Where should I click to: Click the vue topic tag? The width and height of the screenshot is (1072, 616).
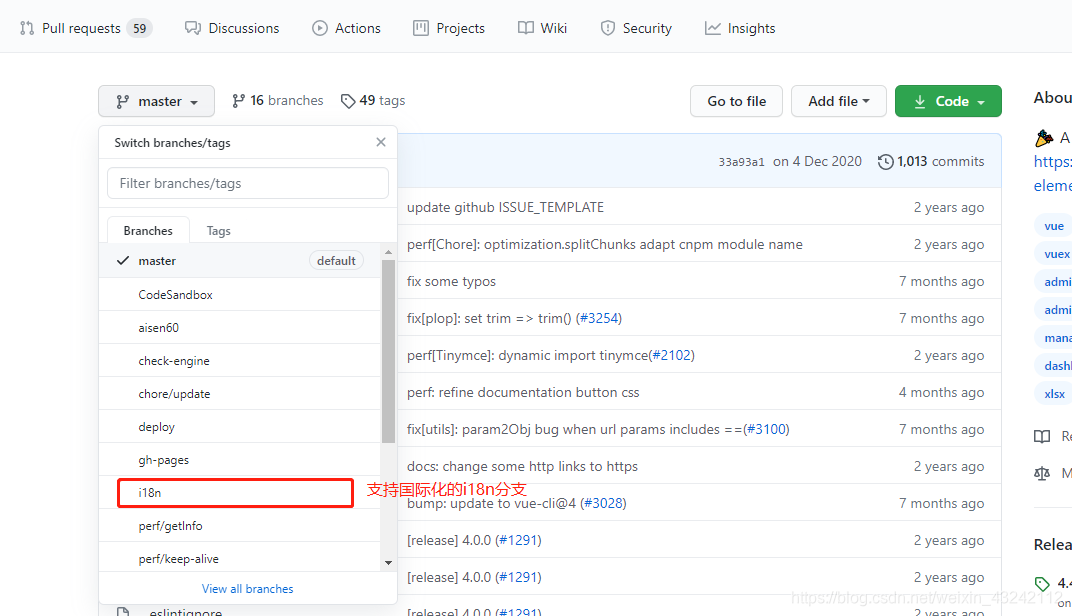(1054, 226)
